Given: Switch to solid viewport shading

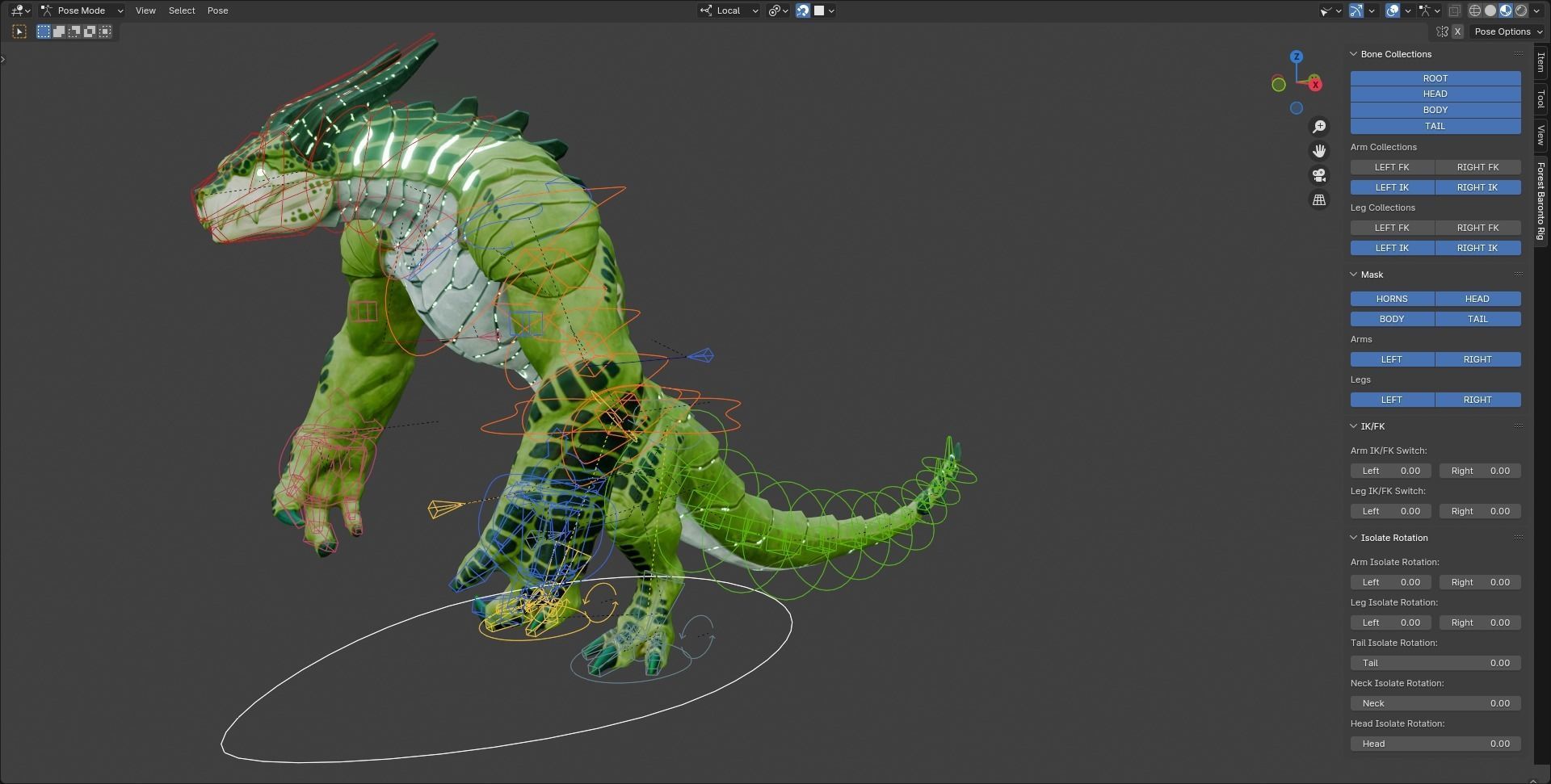Looking at the screenshot, I should click(x=1490, y=10).
